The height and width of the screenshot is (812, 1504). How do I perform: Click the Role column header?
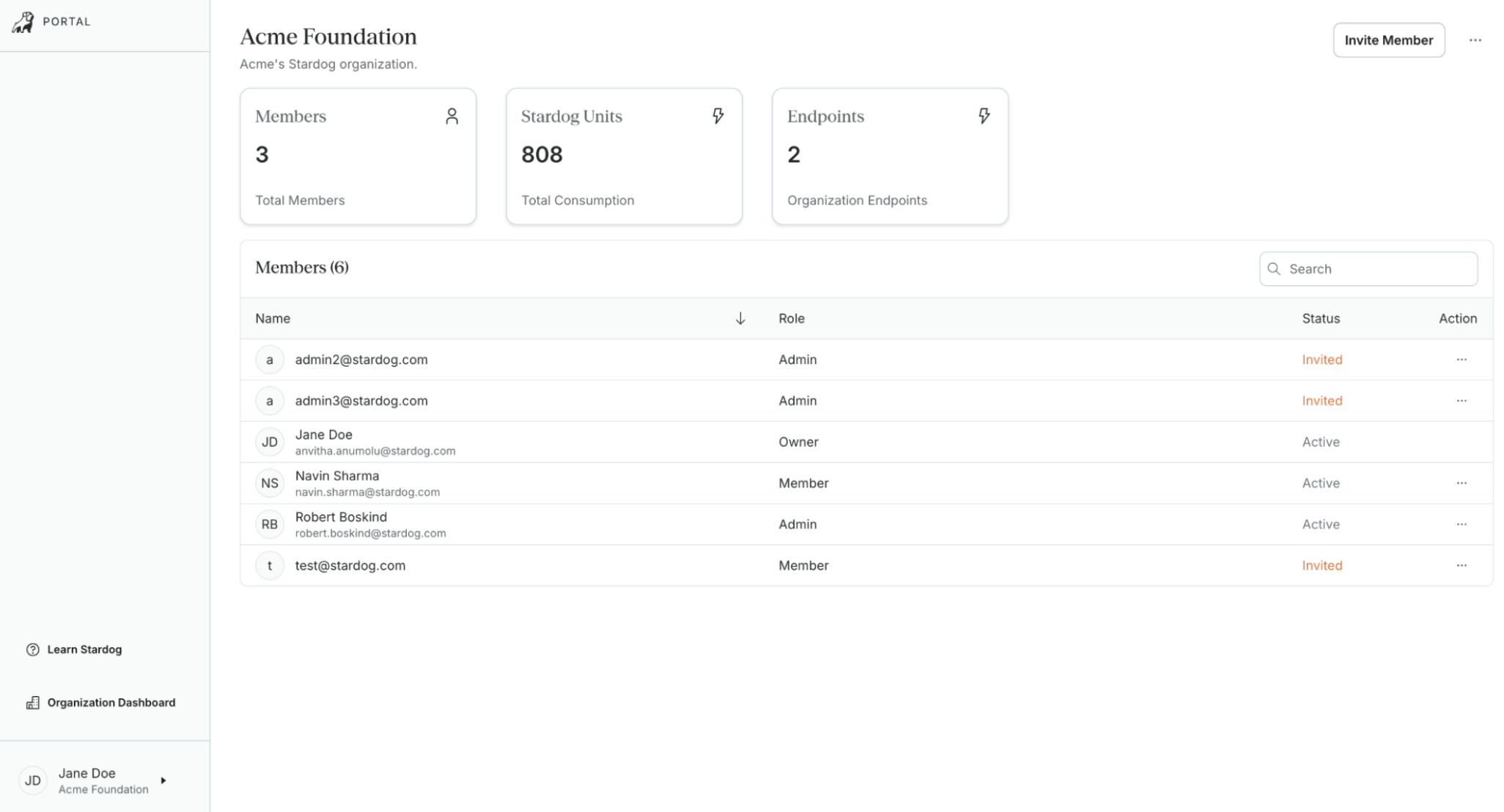tap(792, 318)
